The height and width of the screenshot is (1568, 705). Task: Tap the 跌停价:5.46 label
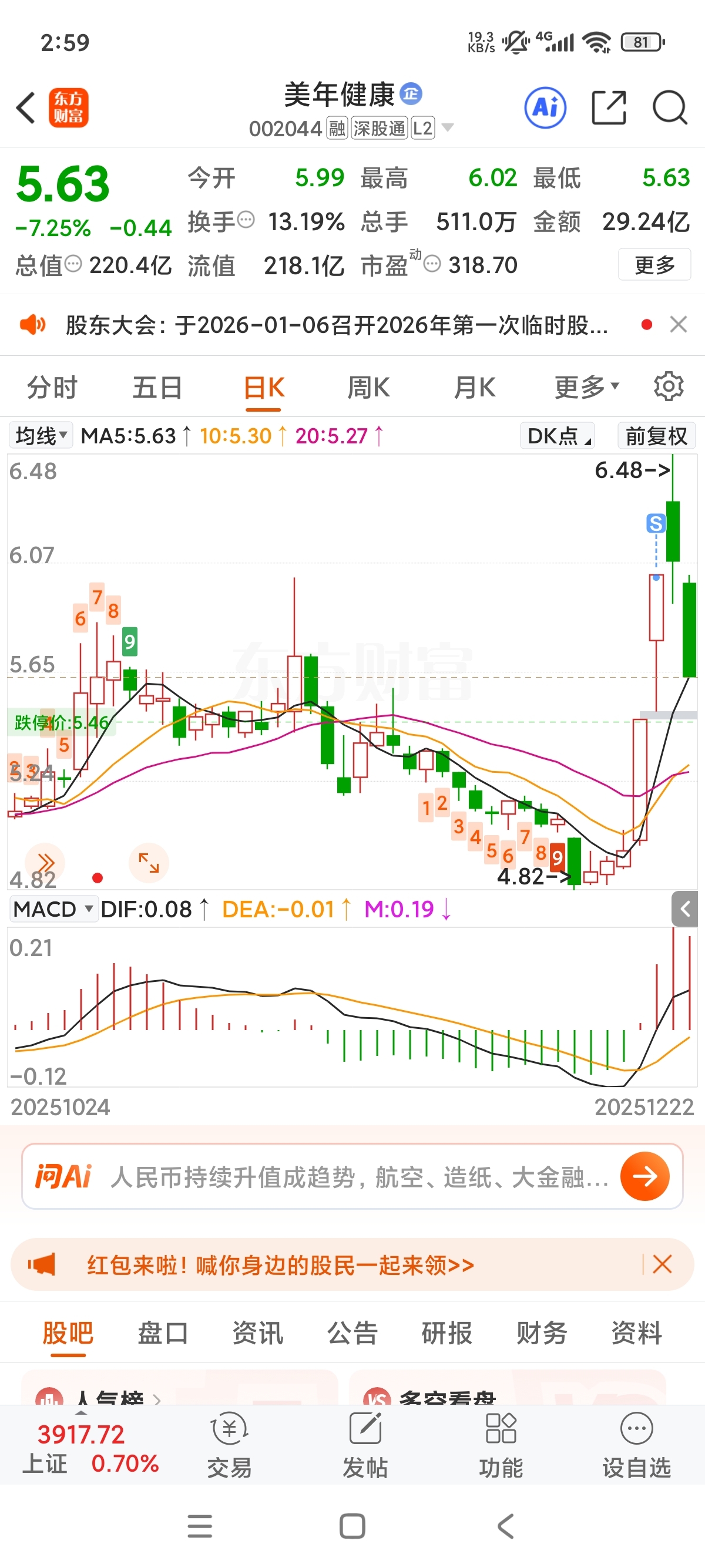[62, 722]
